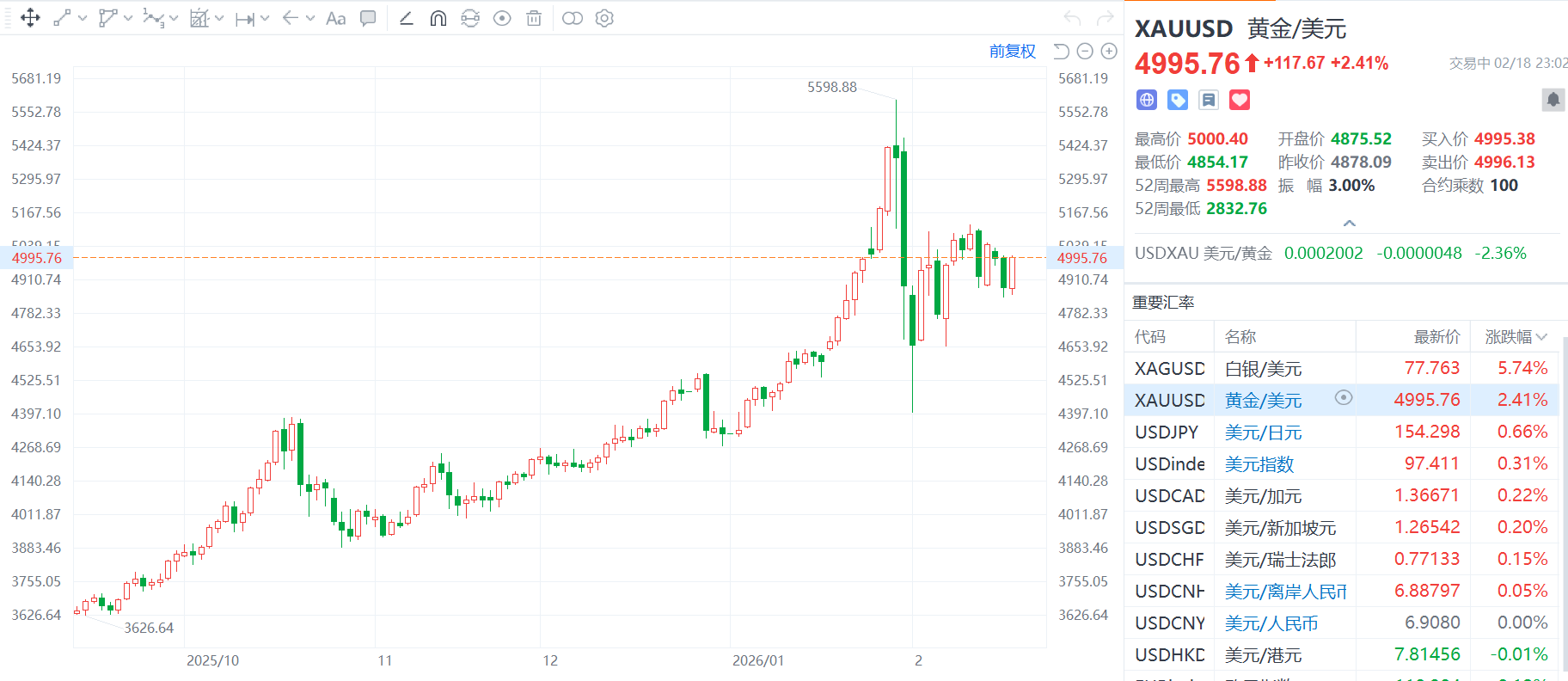Select the speech bubble annotation tool
The width and height of the screenshot is (1568, 681).
(368, 18)
